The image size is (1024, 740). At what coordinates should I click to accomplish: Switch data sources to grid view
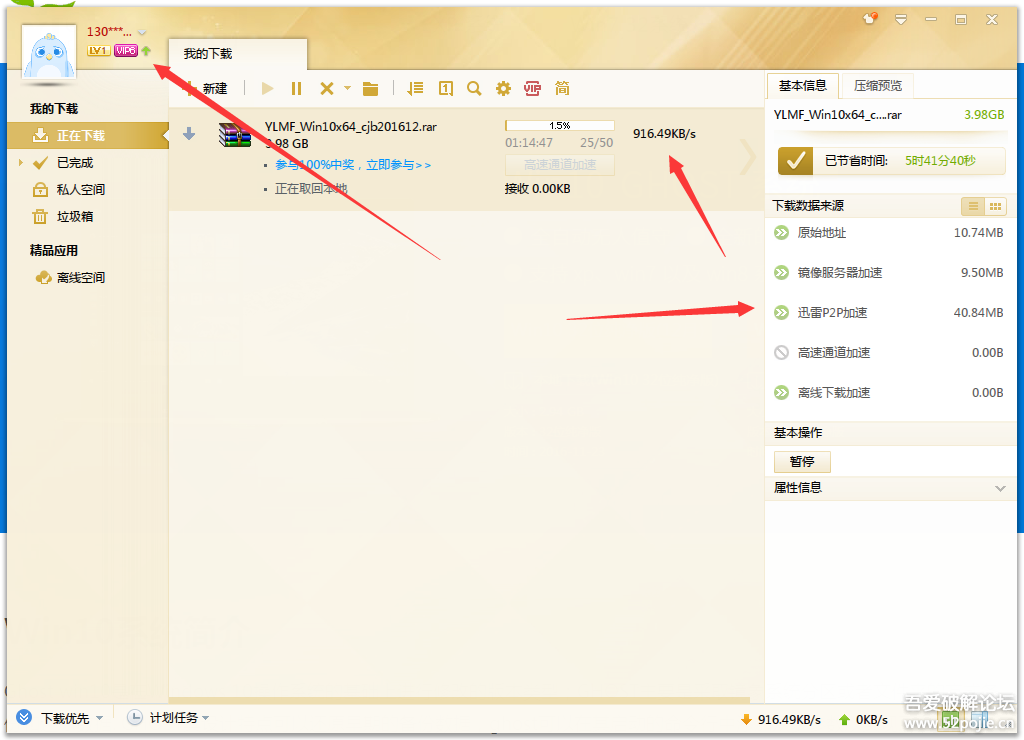pos(995,206)
